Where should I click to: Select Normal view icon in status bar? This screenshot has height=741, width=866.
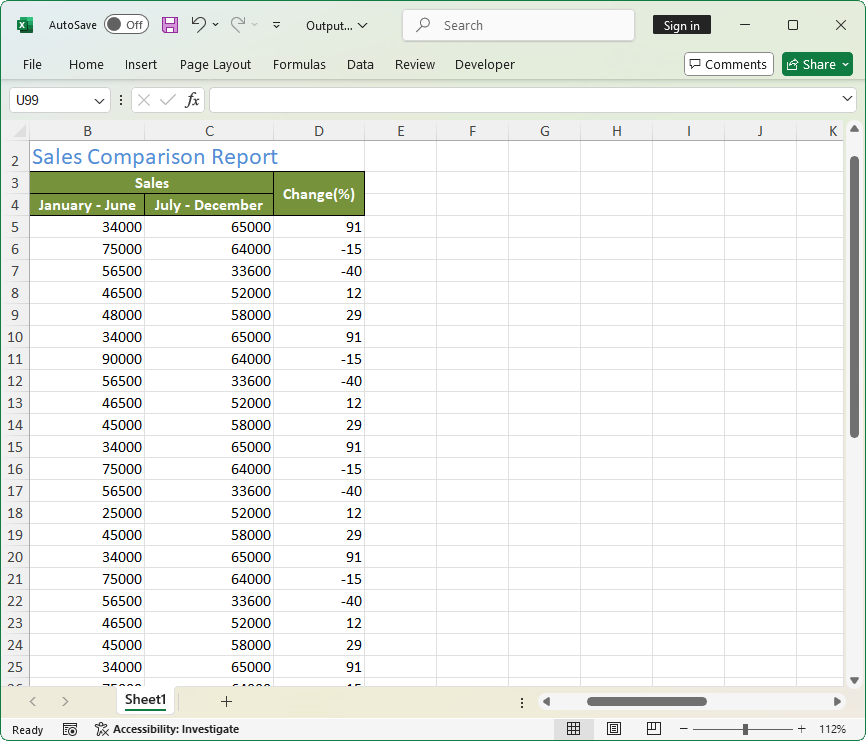(x=574, y=729)
